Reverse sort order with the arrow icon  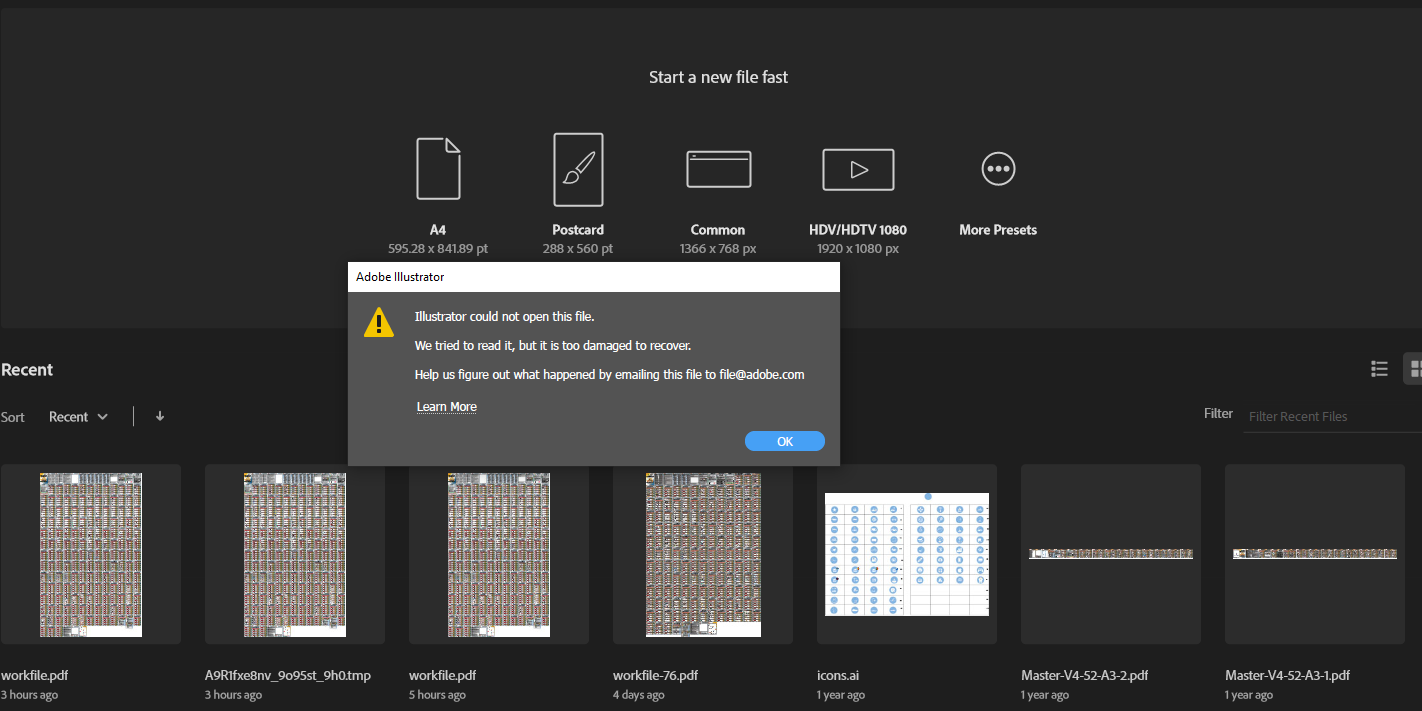coord(160,417)
